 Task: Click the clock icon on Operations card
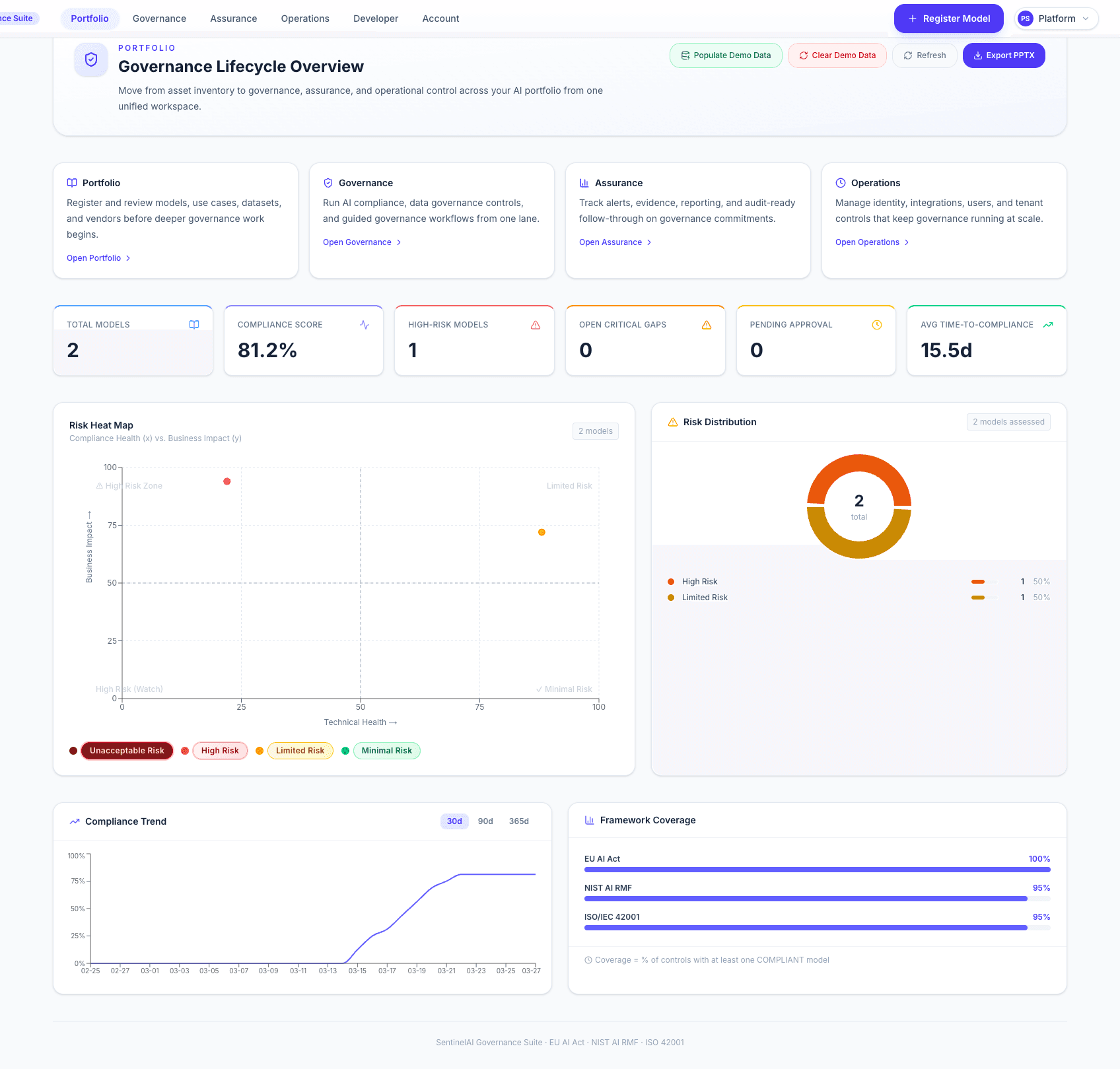(841, 183)
